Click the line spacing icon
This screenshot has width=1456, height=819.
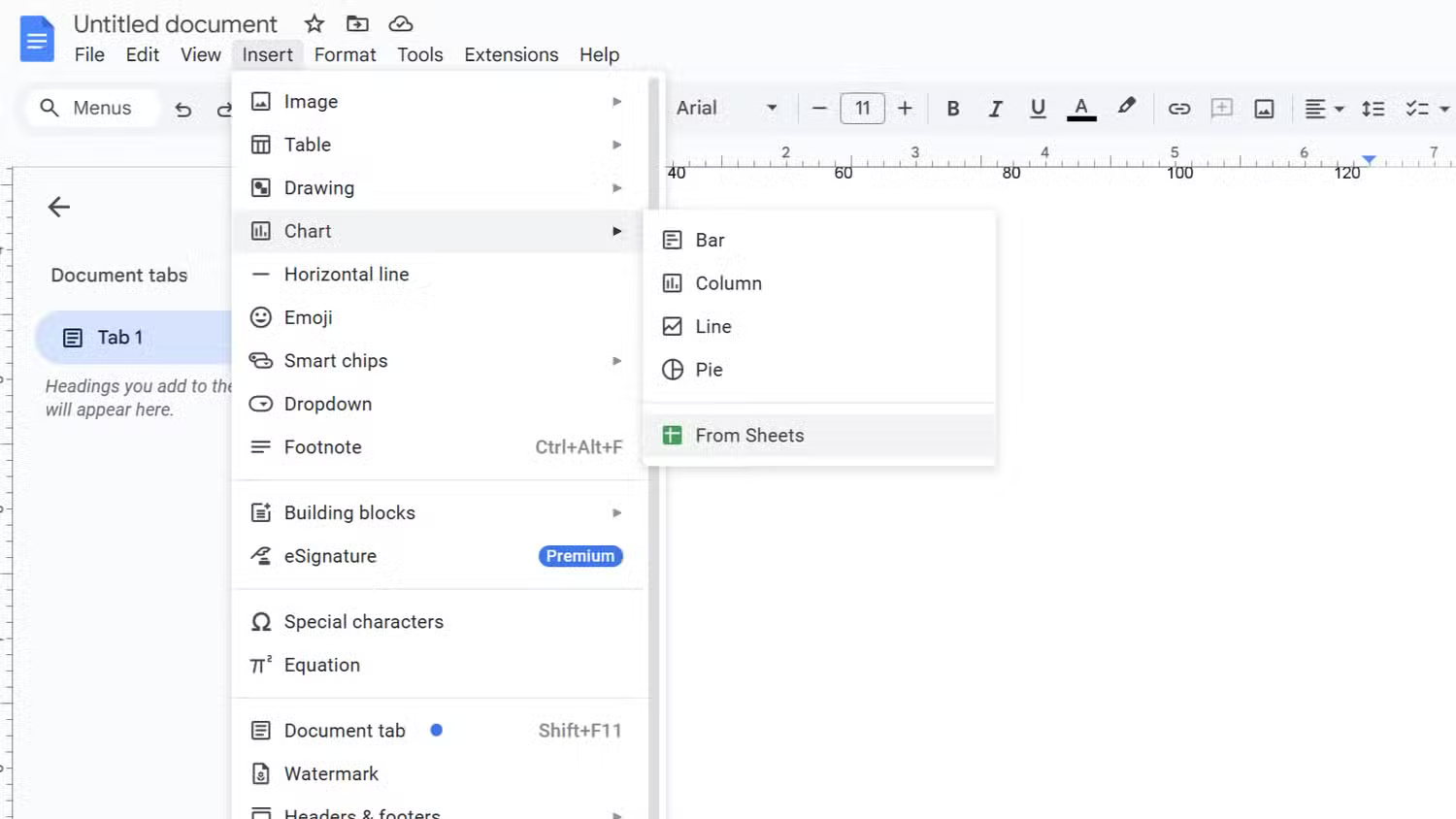[1373, 108]
